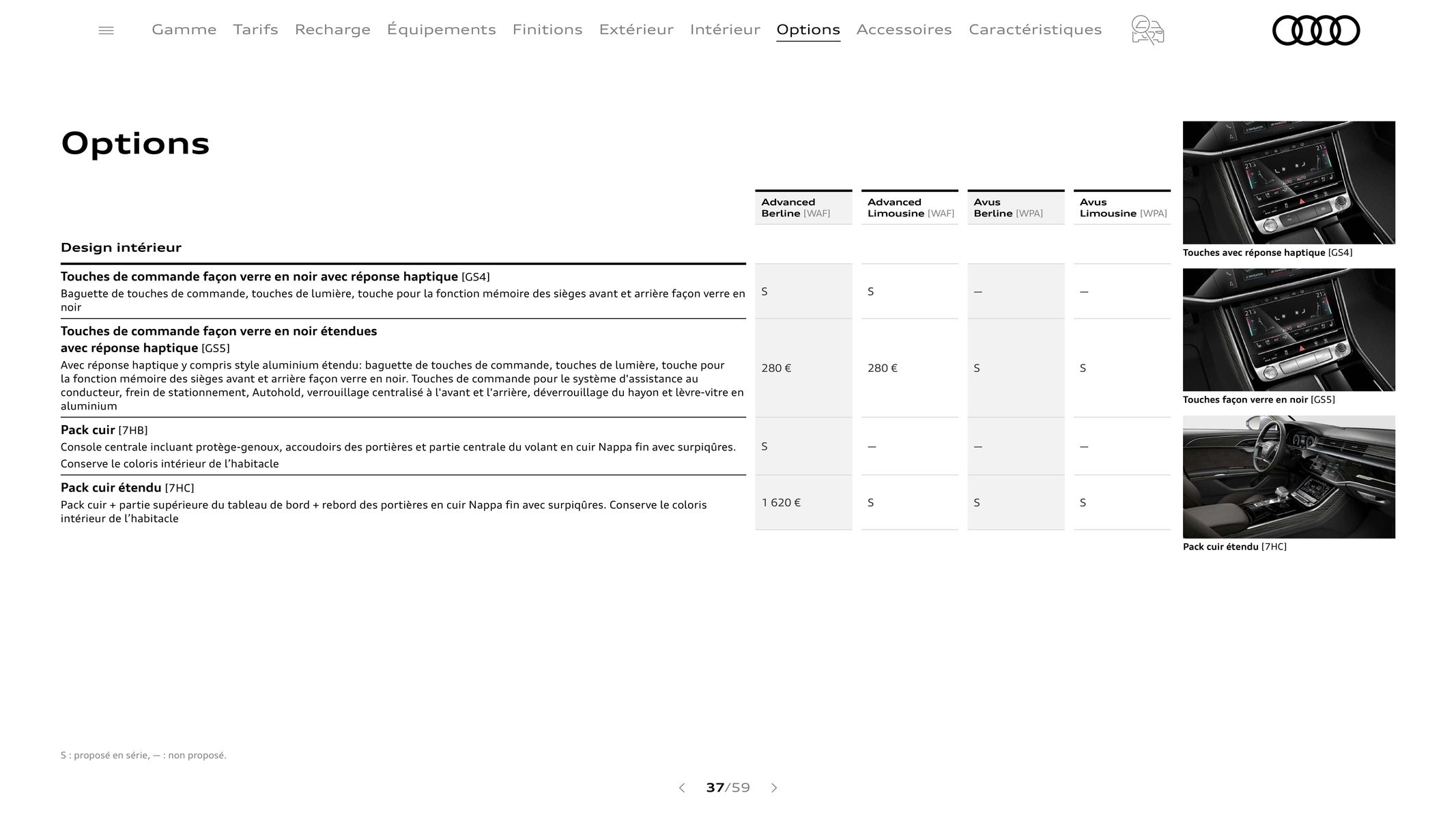
Task: Click GS5 'S' cell under Avus Berline
Action: (1016, 368)
